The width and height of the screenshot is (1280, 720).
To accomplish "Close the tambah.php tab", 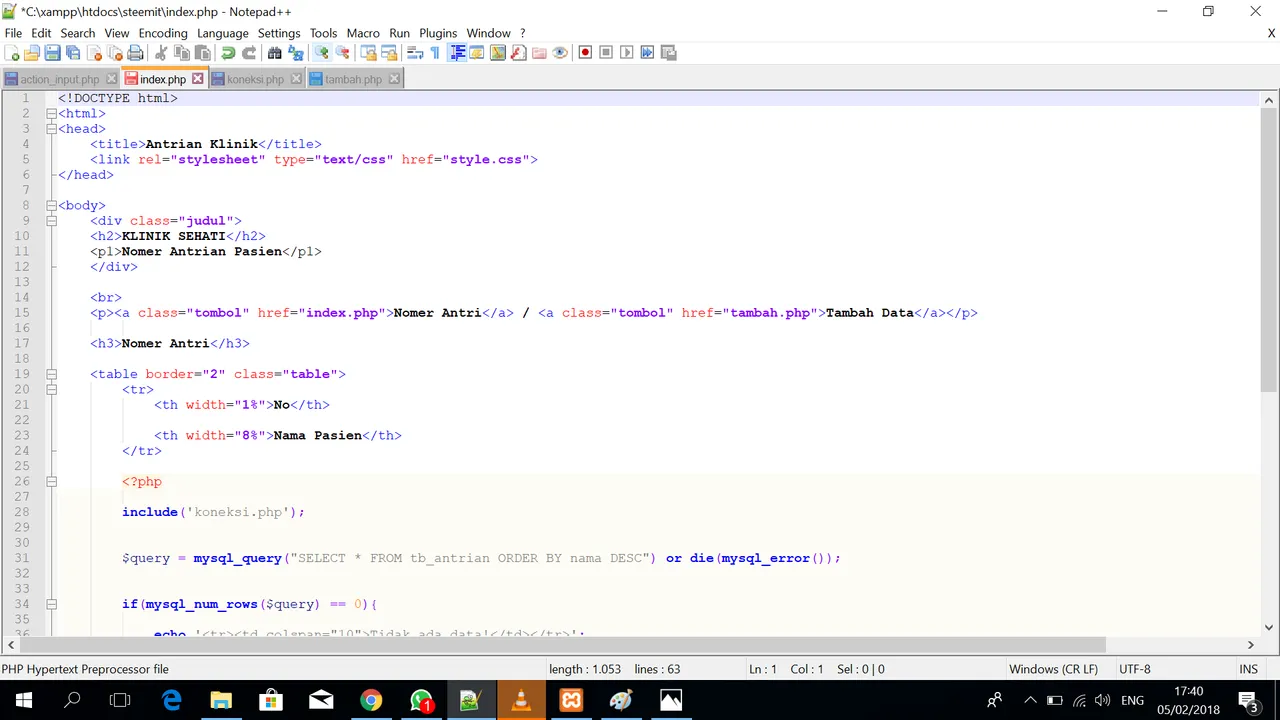I will click(394, 78).
